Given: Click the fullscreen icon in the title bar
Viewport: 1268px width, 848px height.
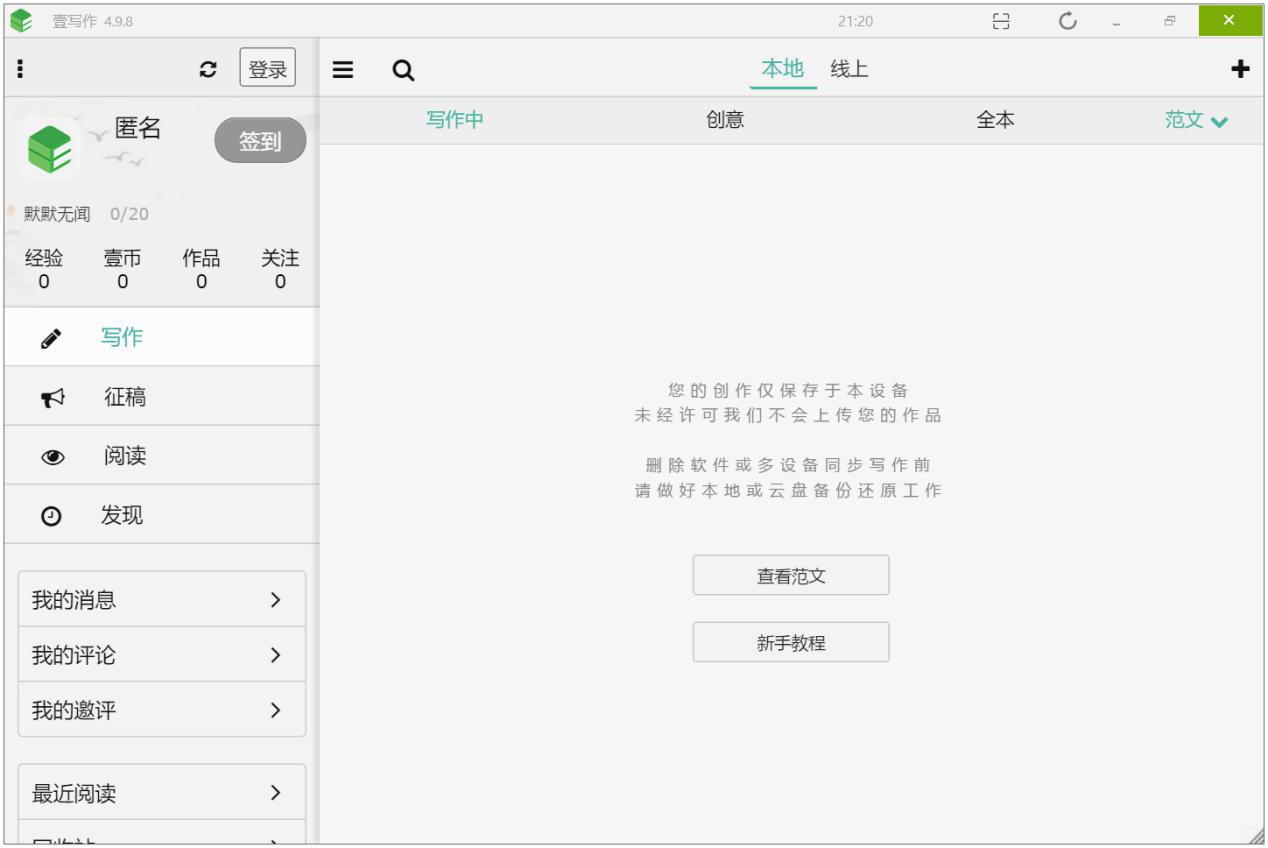Looking at the screenshot, I should tap(1001, 21).
